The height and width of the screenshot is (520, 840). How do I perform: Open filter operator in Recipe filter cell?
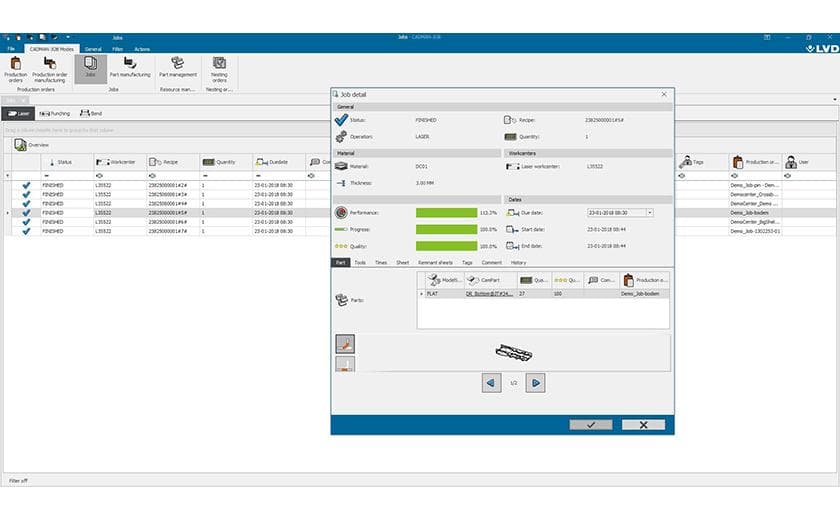pyautogui.click(x=152, y=176)
